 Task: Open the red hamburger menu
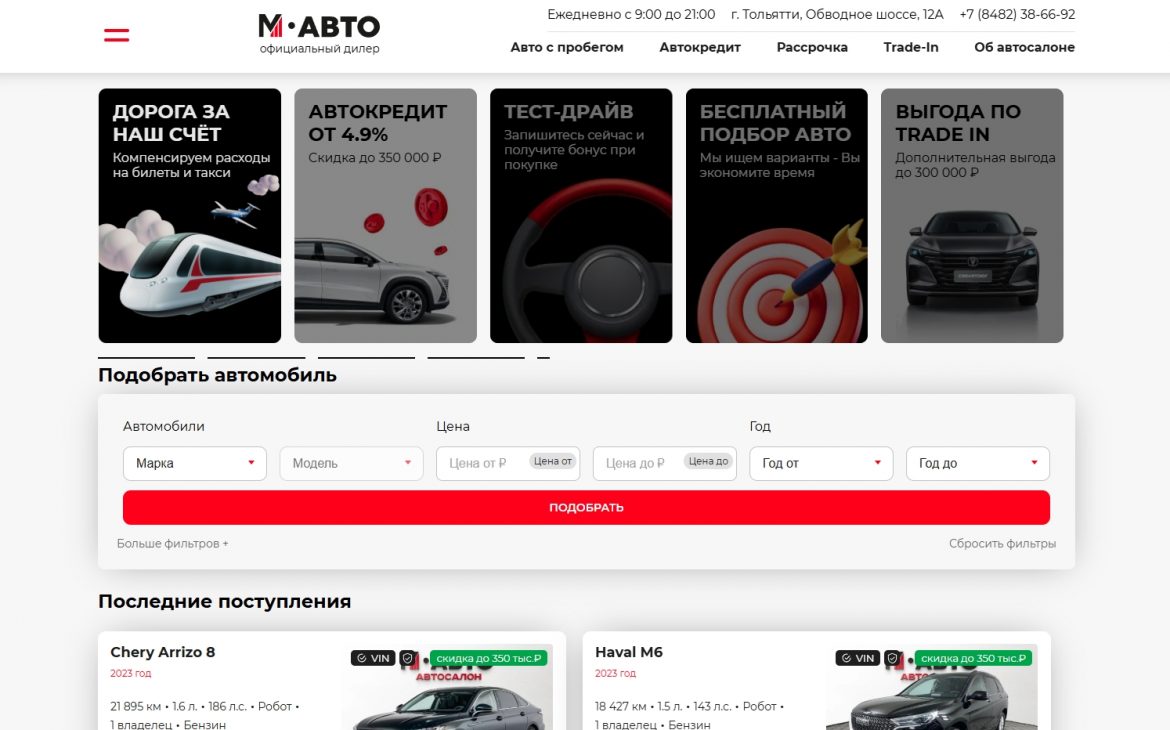click(x=116, y=35)
